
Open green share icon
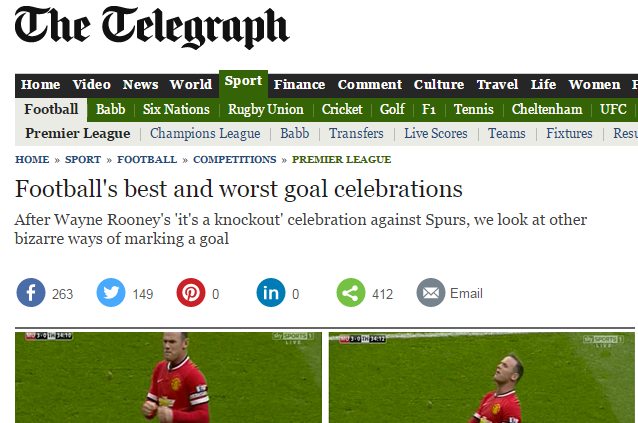pyautogui.click(x=351, y=292)
